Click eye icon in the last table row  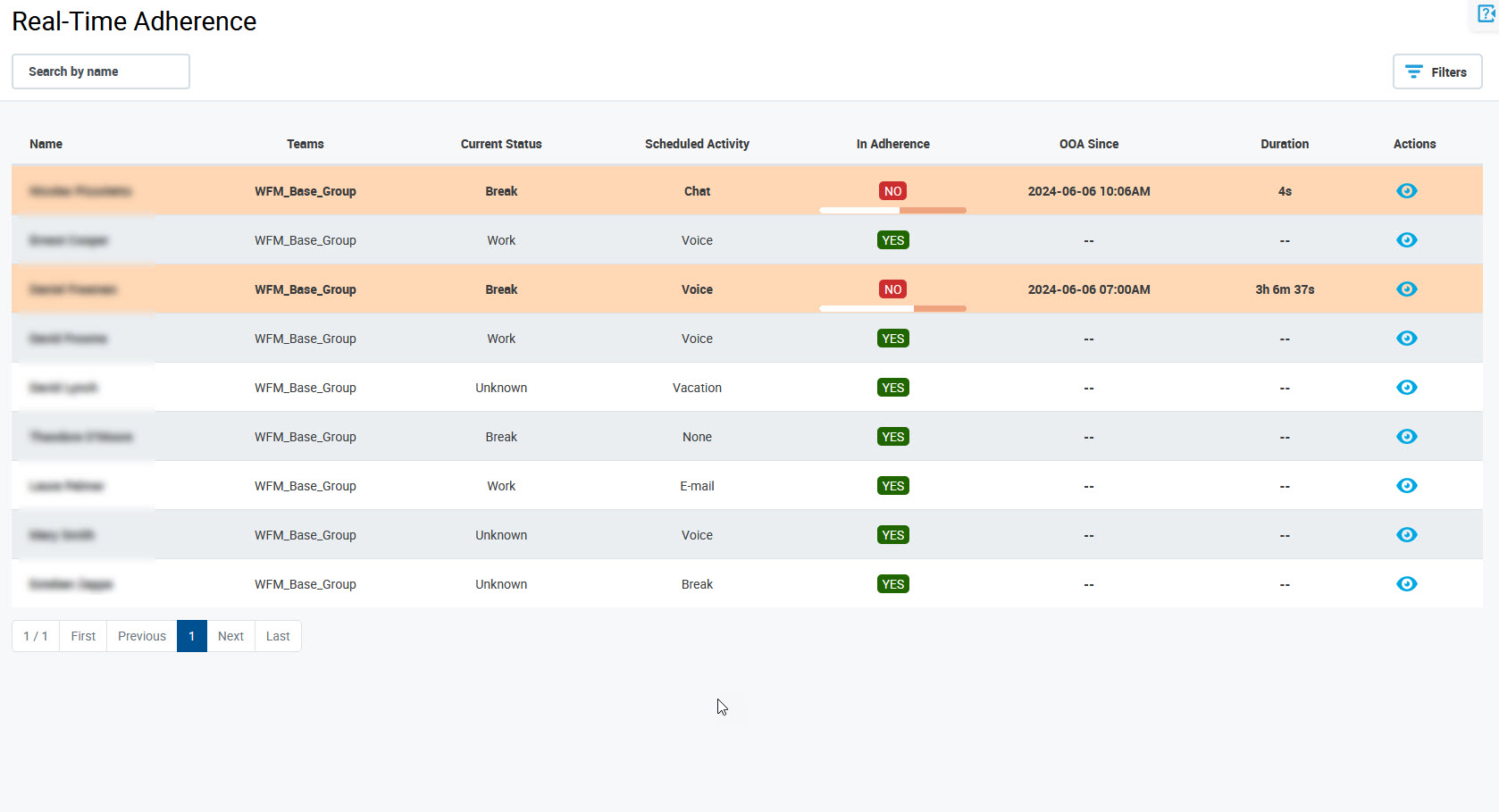tap(1406, 584)
